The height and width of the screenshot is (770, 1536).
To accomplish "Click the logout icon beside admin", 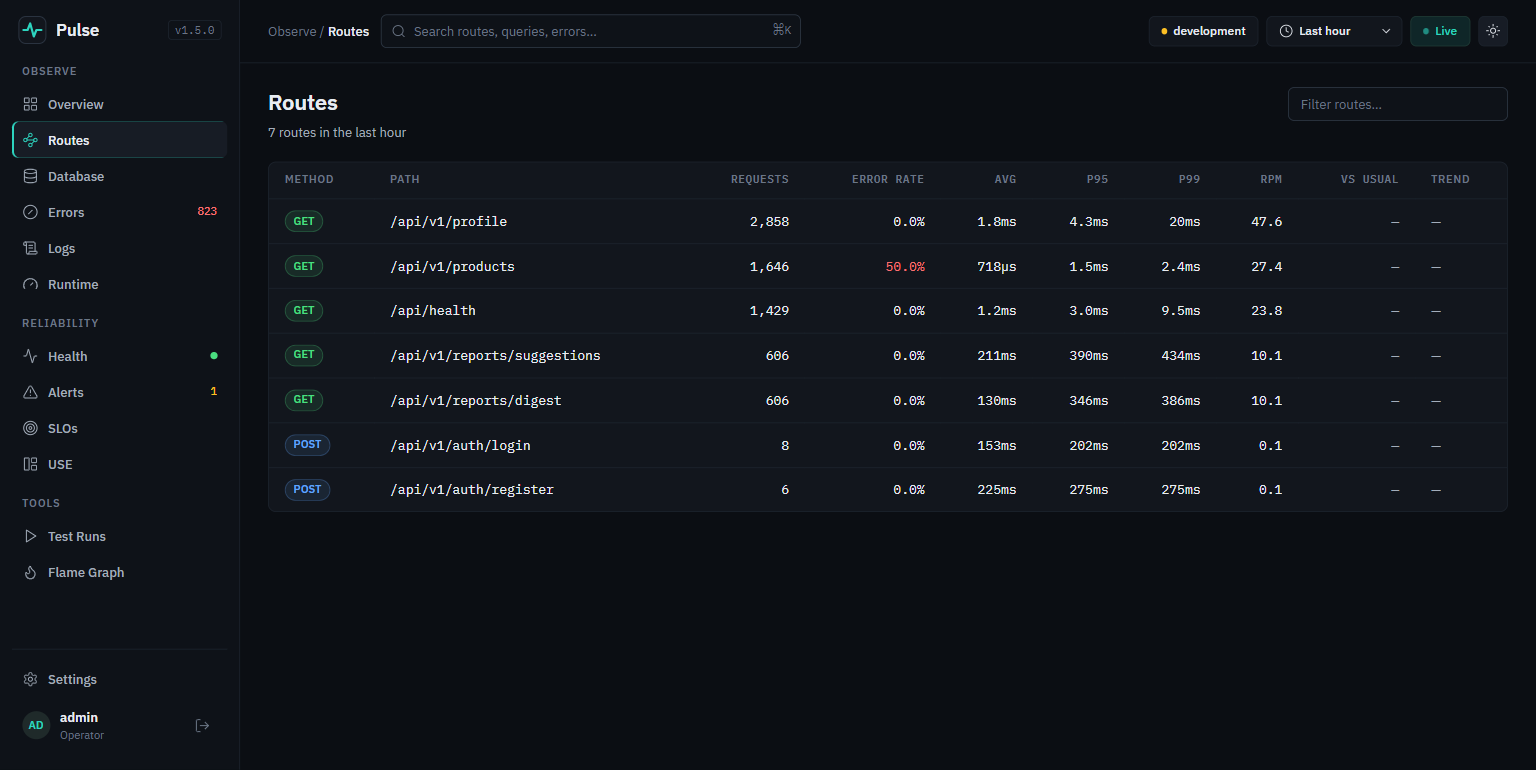I will pyautogui.click(x=202, y=725).
